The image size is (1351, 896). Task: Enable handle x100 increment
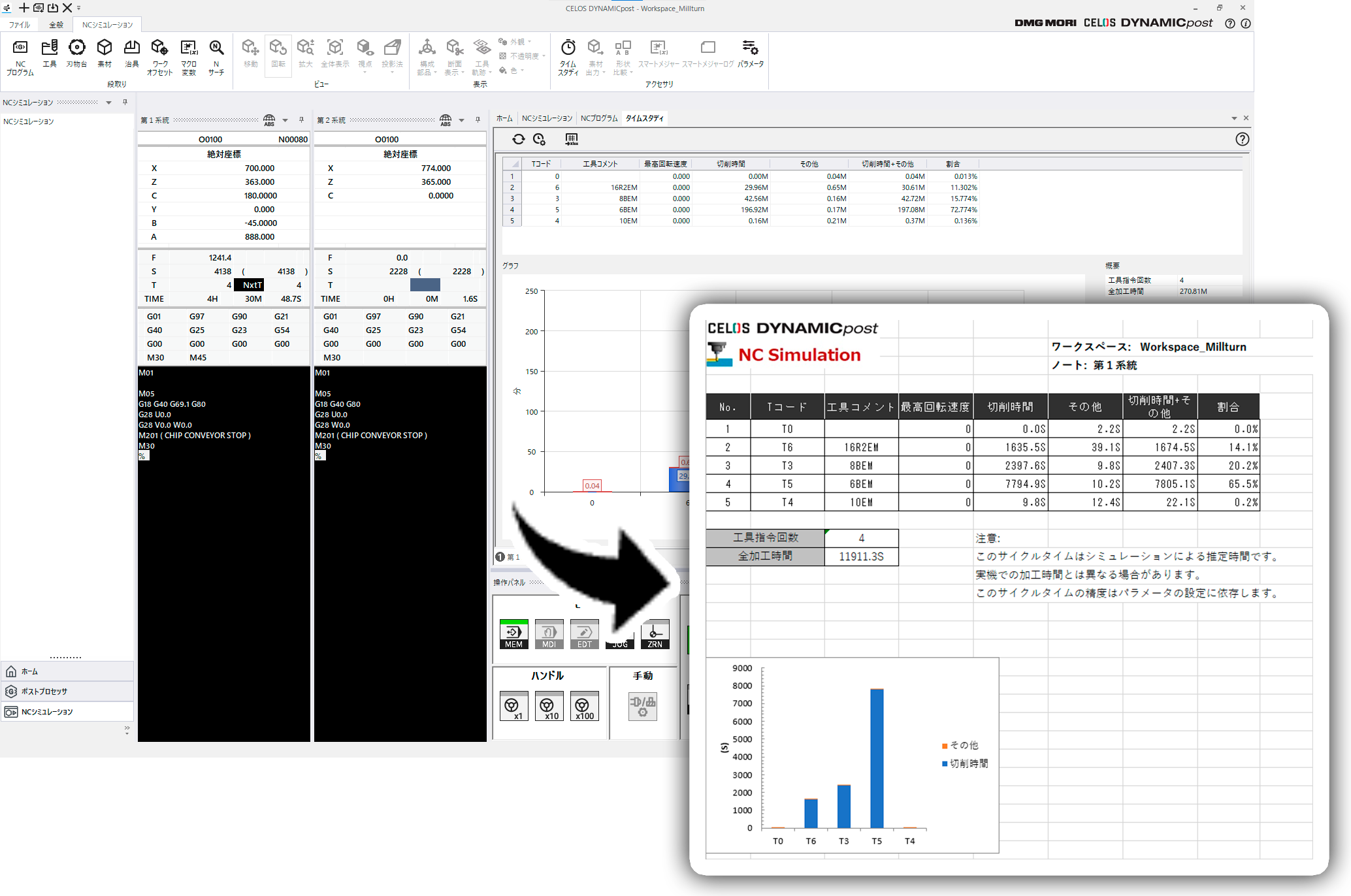(x=584, y=707)
